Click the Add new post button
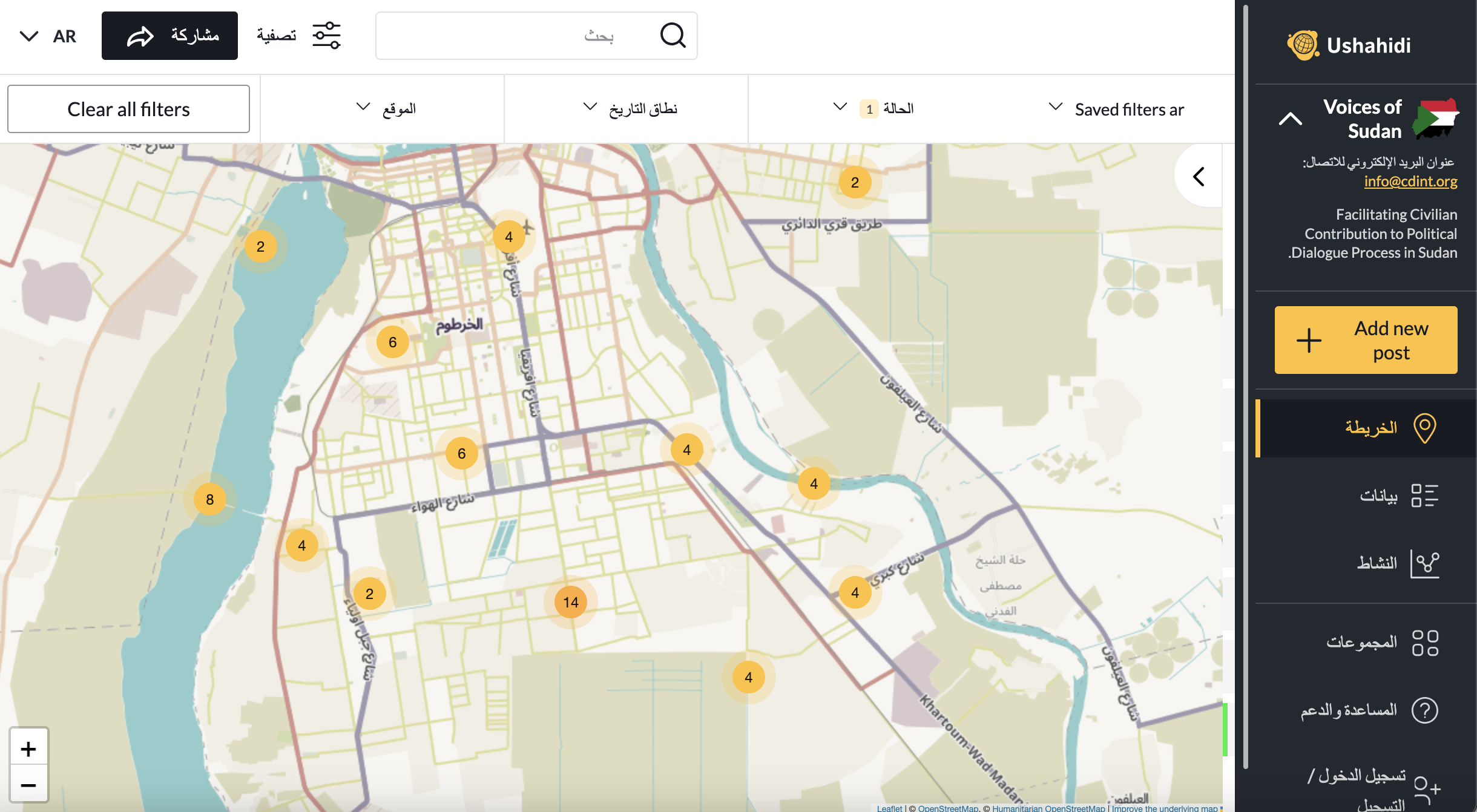The height and width of the screenshot is (812, 1477). coord(1366,340)
